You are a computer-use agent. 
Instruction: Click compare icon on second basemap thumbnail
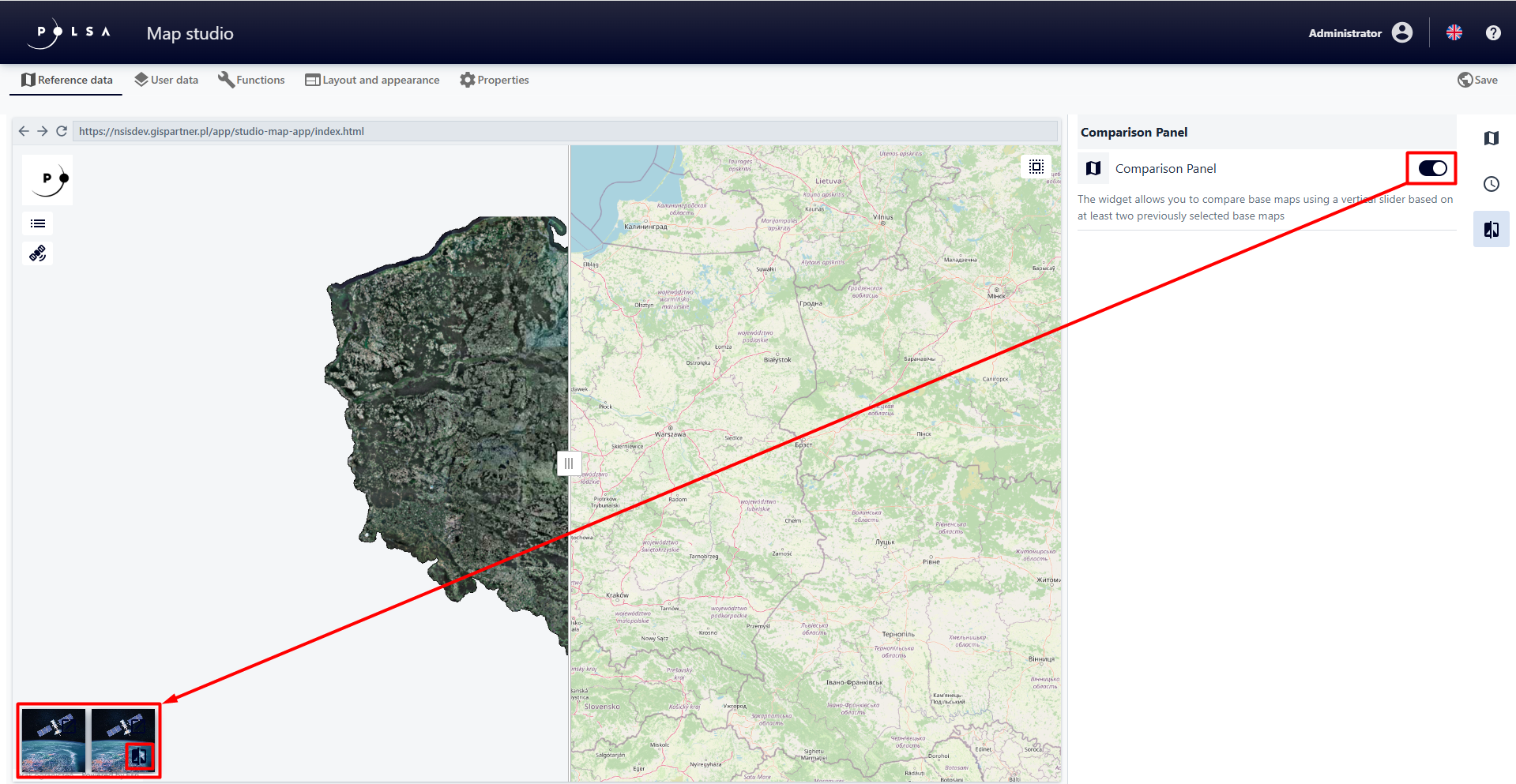[139, 756]
